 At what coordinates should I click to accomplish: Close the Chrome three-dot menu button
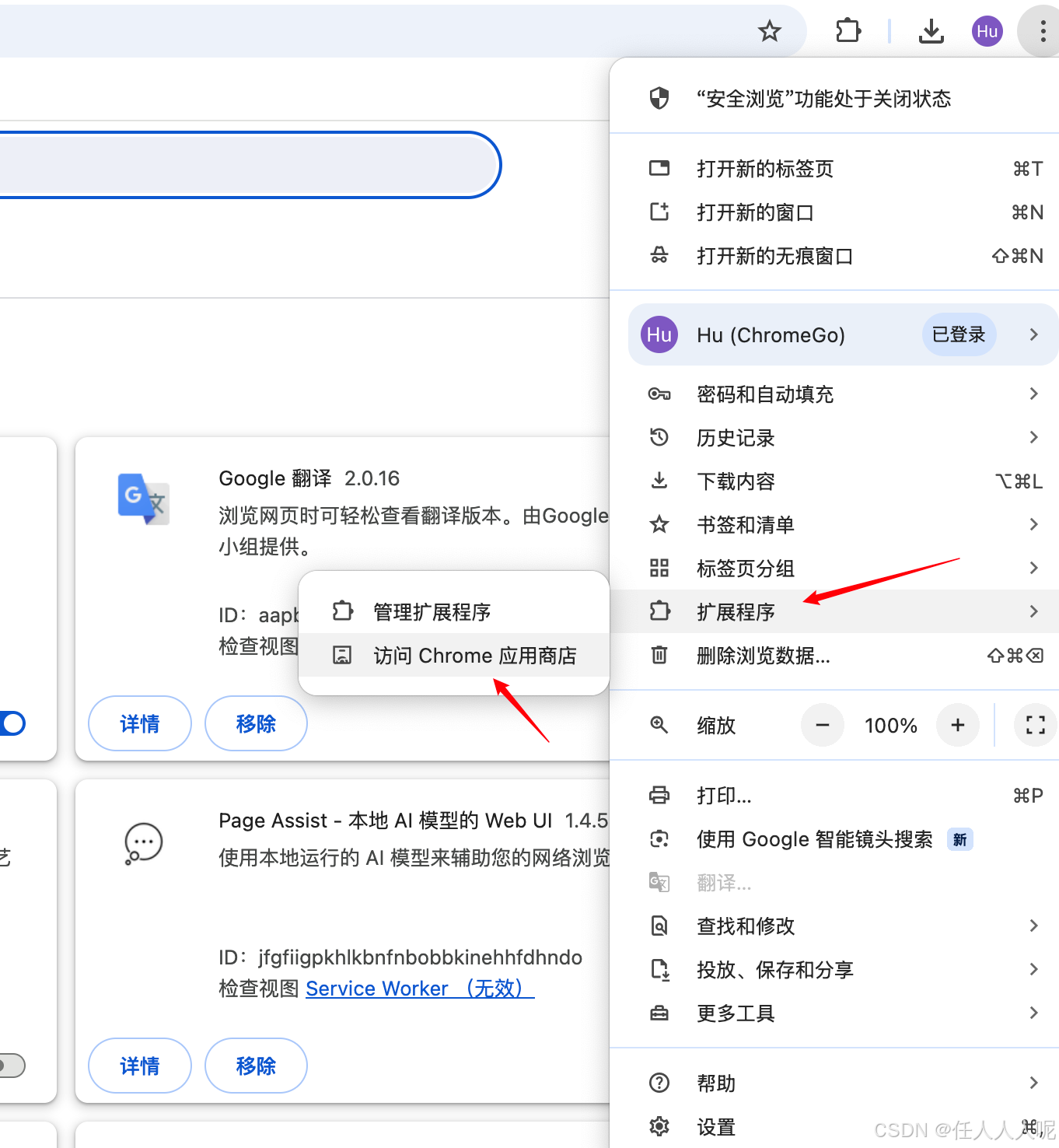[1043, 31]
